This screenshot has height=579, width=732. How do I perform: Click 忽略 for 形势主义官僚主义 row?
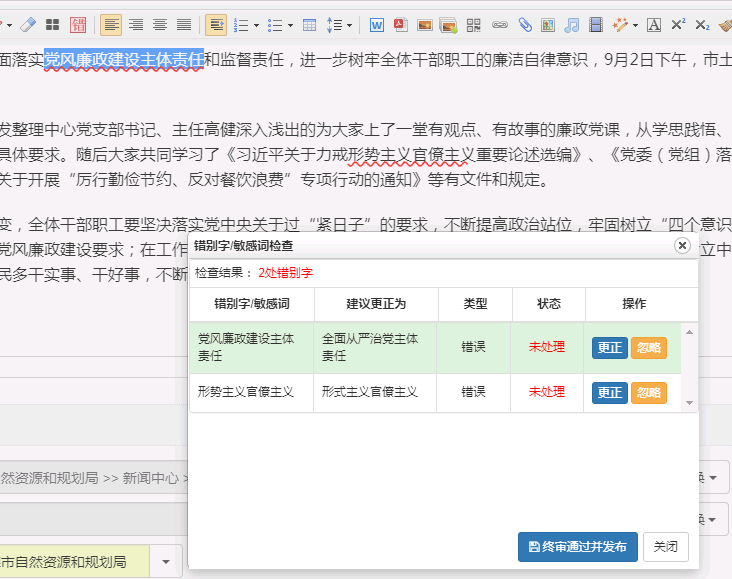pyautogui.click(x=648, y=393)
